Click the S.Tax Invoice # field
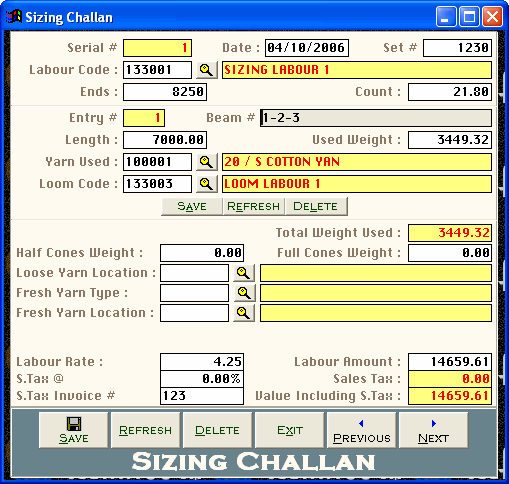Screen dimensions: 509x484 pos(202,396)
